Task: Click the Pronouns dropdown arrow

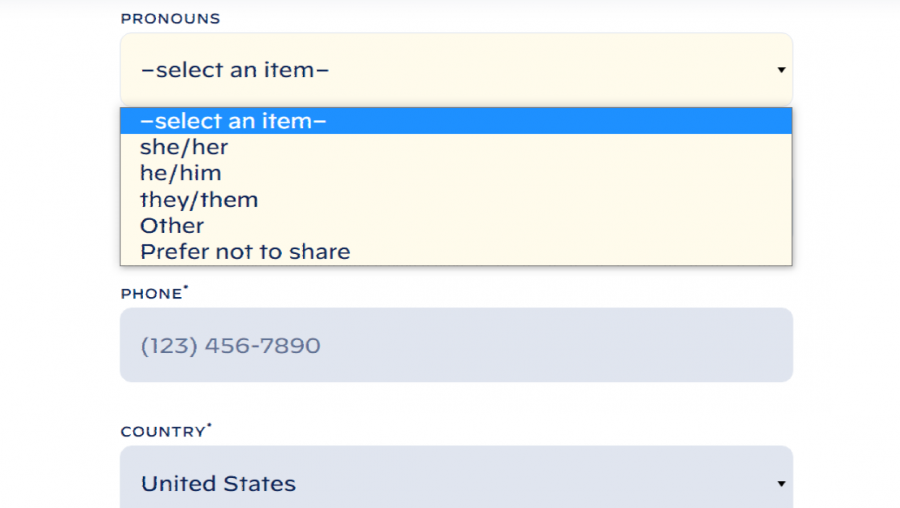Action: click(780, 70)
